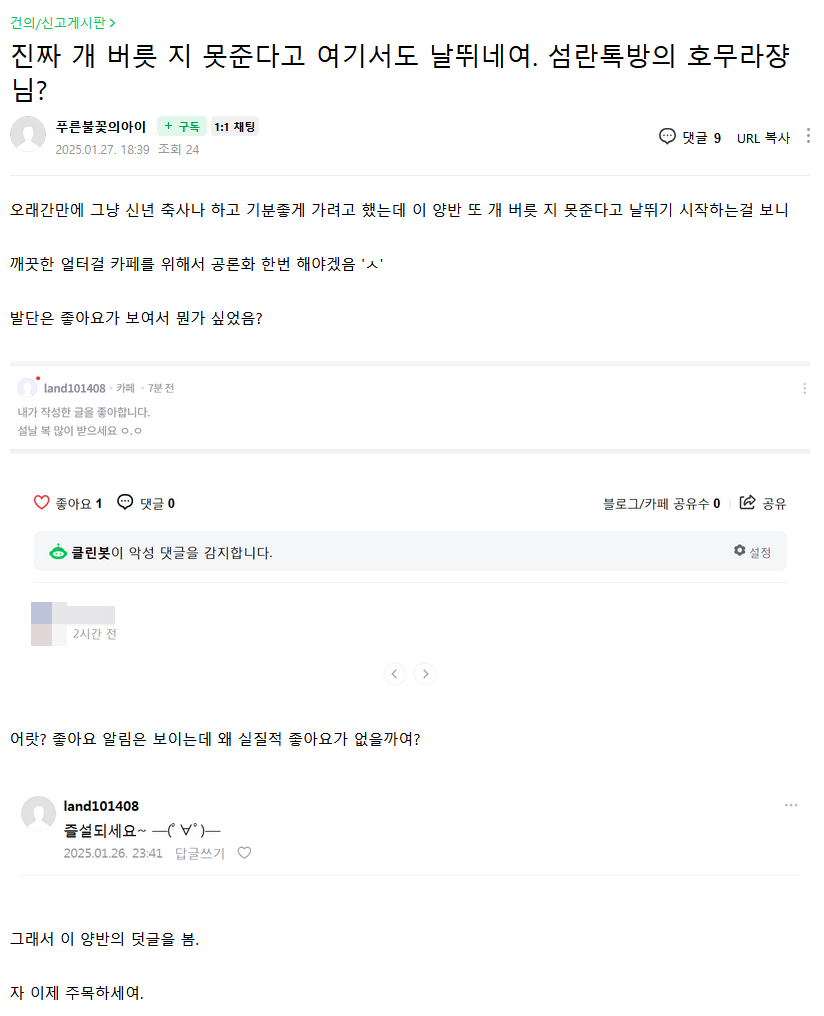
Task: Click 답글쓰기 under the comment
Action: click(200, 853)
